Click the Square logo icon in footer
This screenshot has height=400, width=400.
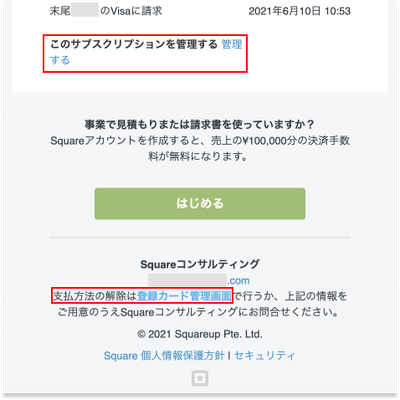(x=200, y=378)
